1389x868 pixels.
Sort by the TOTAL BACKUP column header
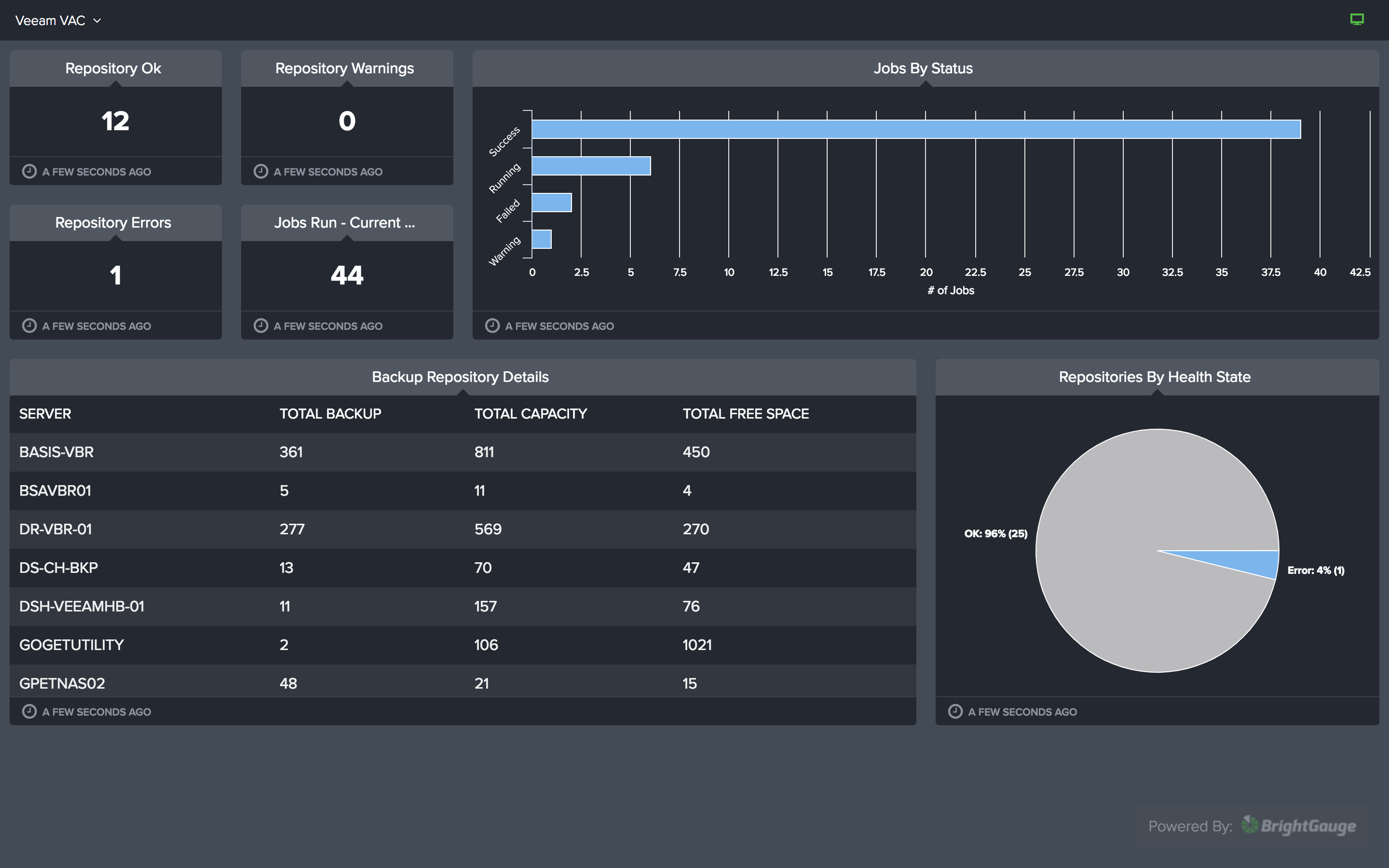pyautogui.click(x=330, y=414)
